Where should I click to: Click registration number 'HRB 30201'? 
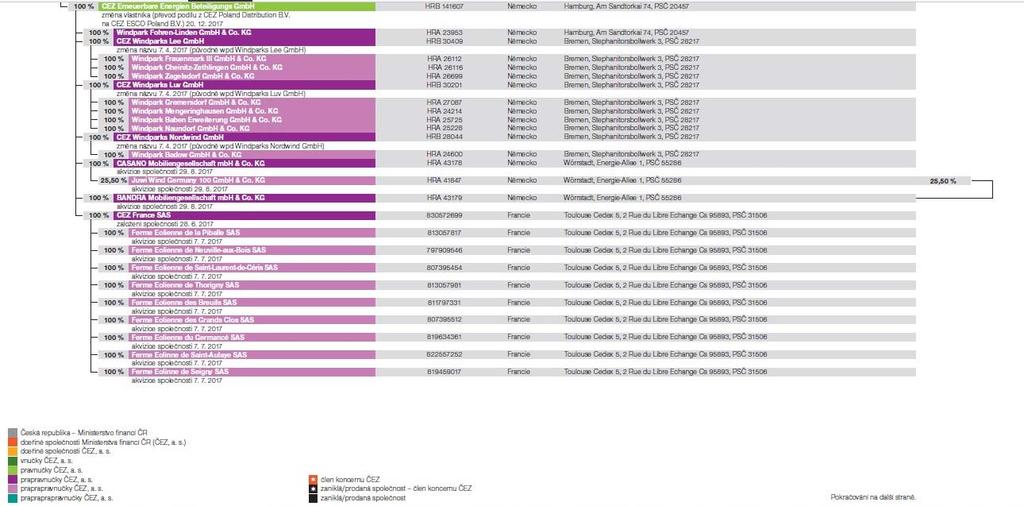[445, 85]
